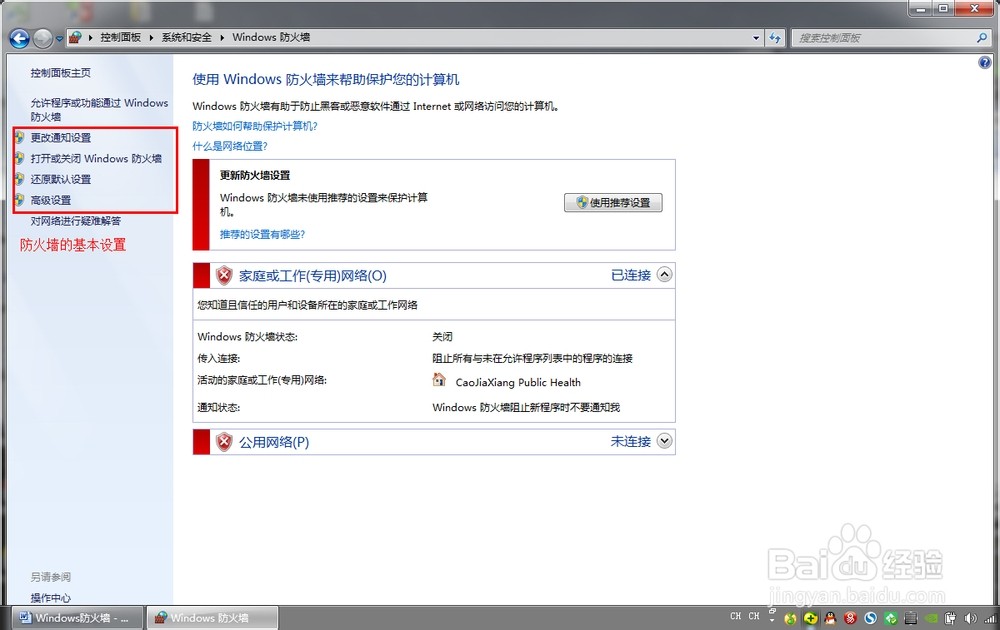
Task: Open 允许程序或功能通过 Windows 防火墙 link
Action: click(x=99, y=110)
